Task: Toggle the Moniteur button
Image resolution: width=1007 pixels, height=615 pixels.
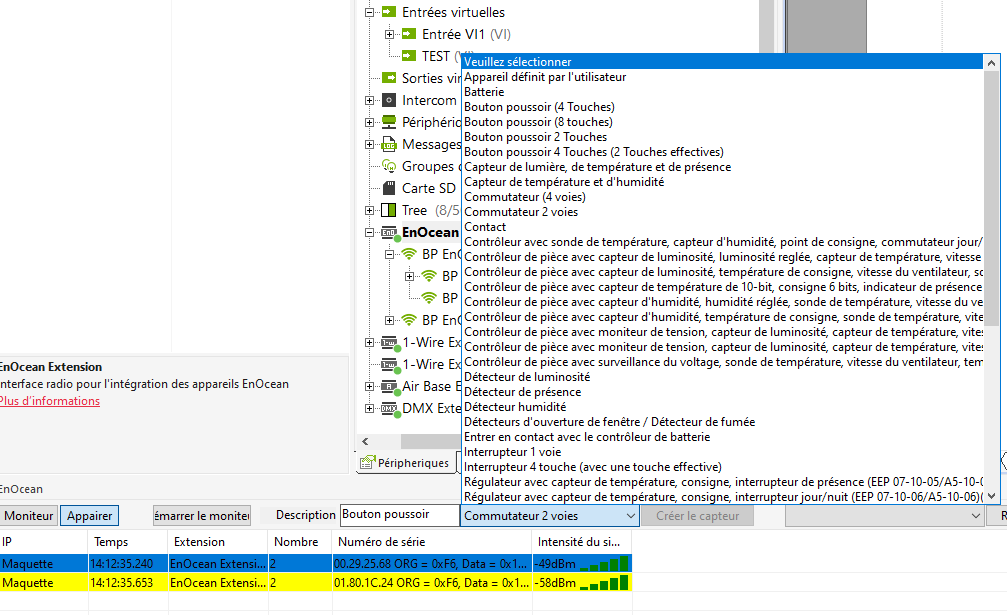Action: [x=27, y=516]
